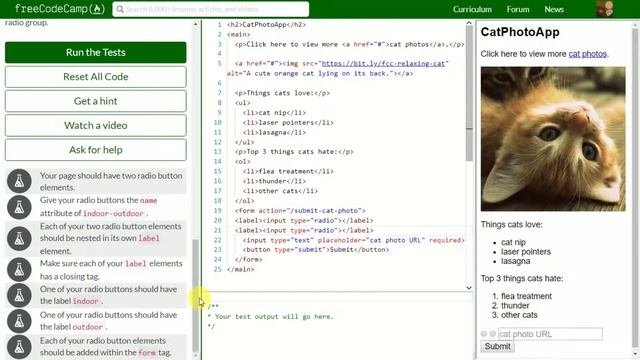
Task: Click line 23 submit button code
Action: point(316,250)
